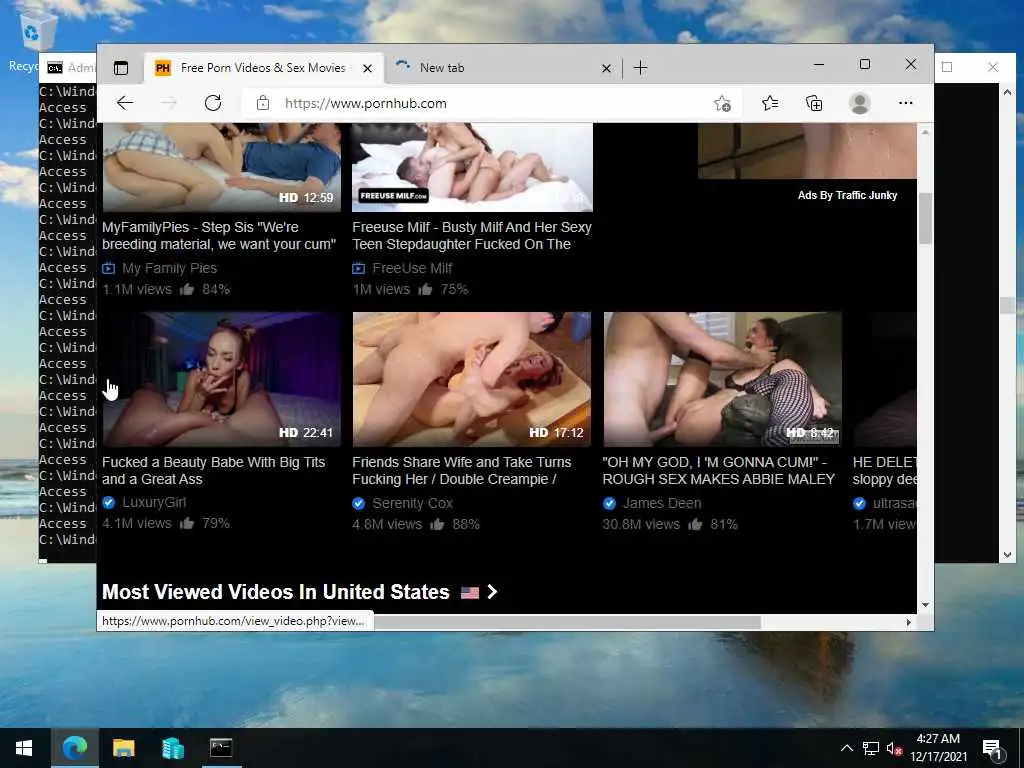Open Server Manager from the taskbar
Viewport: 1024px width, 768px height.
pyautogui.click(x=172, y=748)
